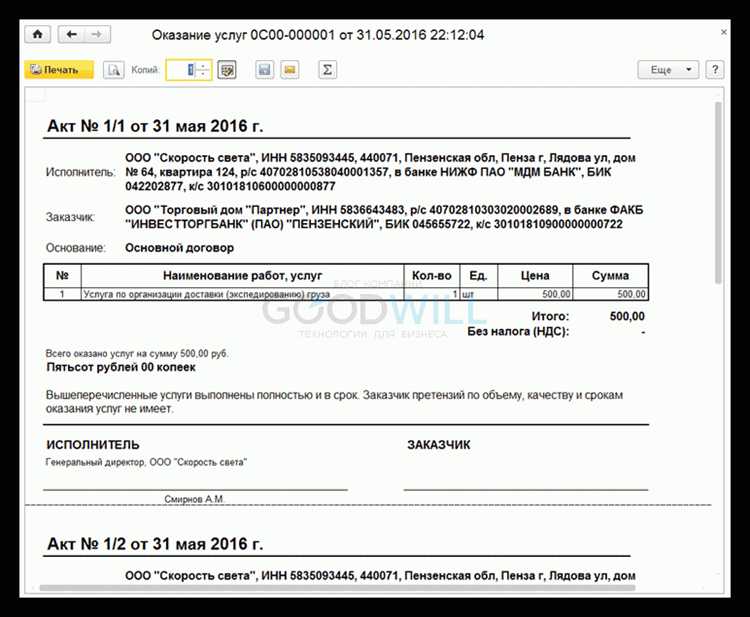Navigate back with the left arrow
Image resolution: width=750 pixels, height=617 pixels.
pos(71,34)
